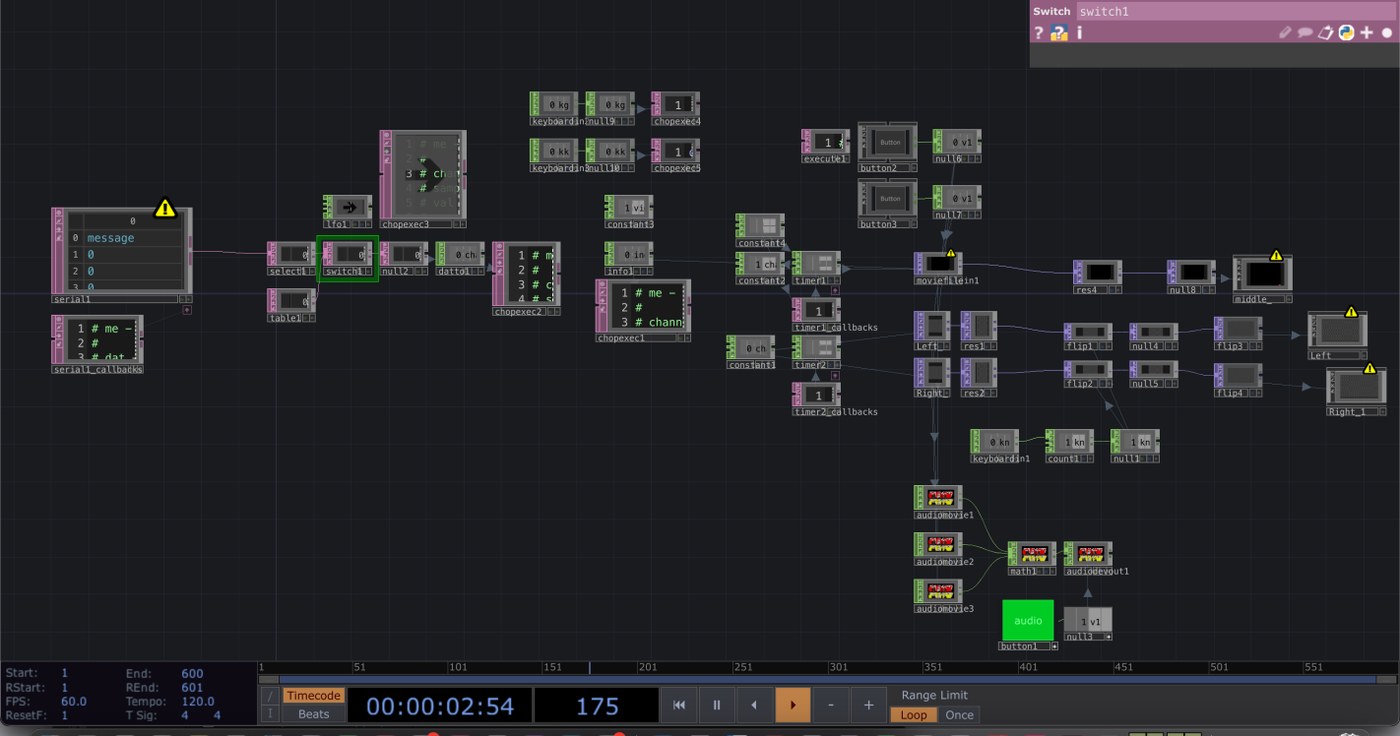
Task: Jump playback to start
Action: (x=679, y=705)
